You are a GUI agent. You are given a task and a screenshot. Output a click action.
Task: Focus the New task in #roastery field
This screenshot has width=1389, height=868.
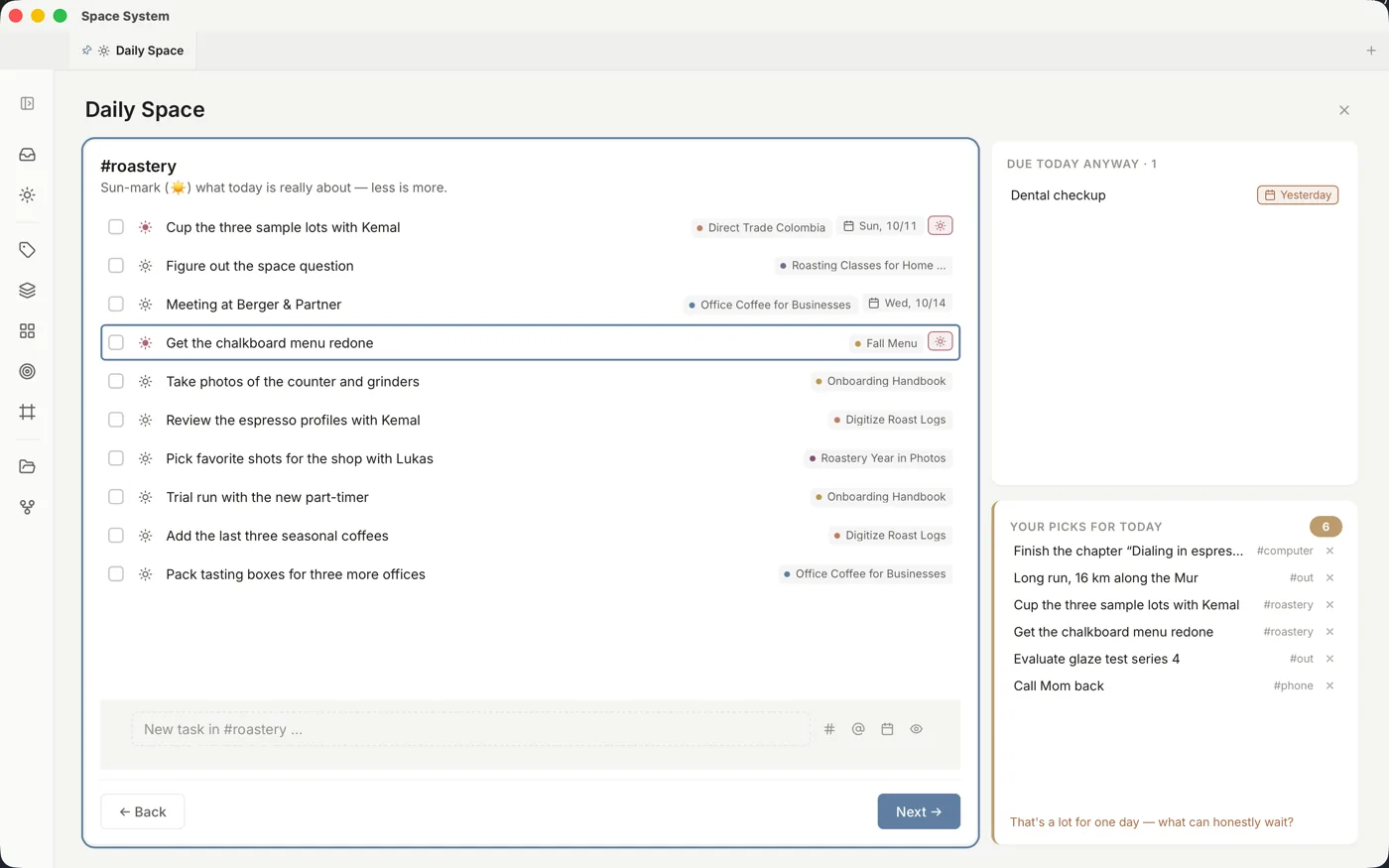point(471,729)
